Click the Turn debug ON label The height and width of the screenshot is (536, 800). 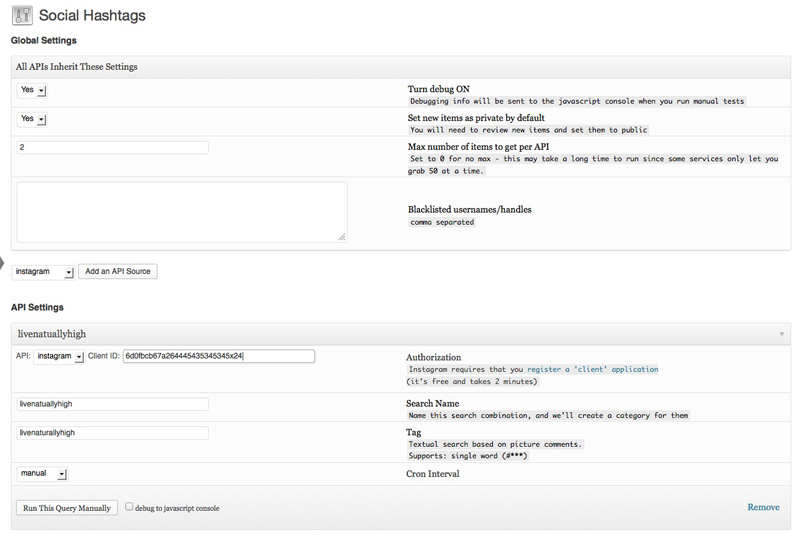tap(438, 89)
